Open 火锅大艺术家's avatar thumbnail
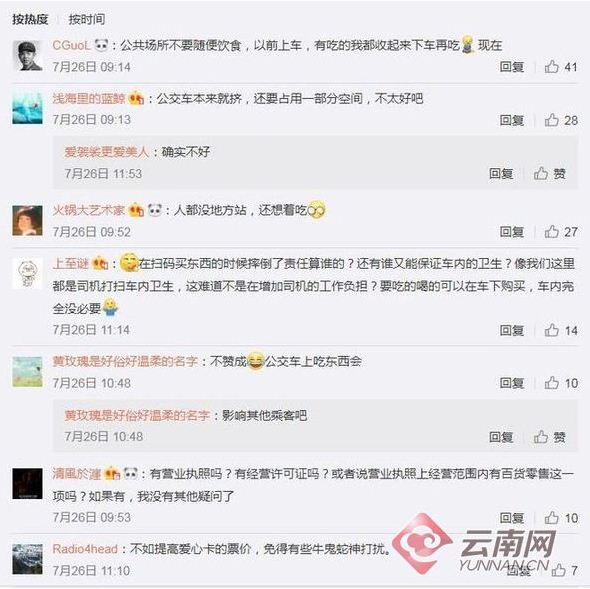This screenshot has height=589, width=590. 27,221
